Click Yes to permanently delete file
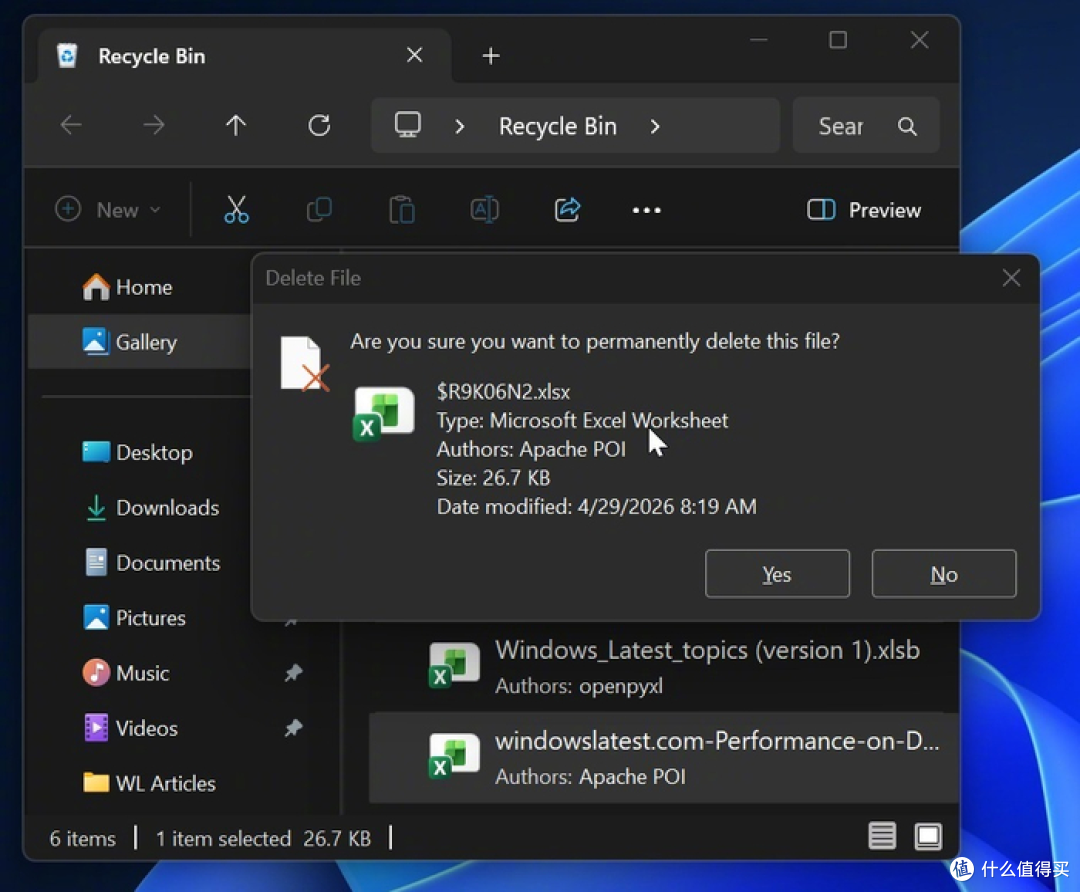This screenshot has height=892, width=1080. 777,574
